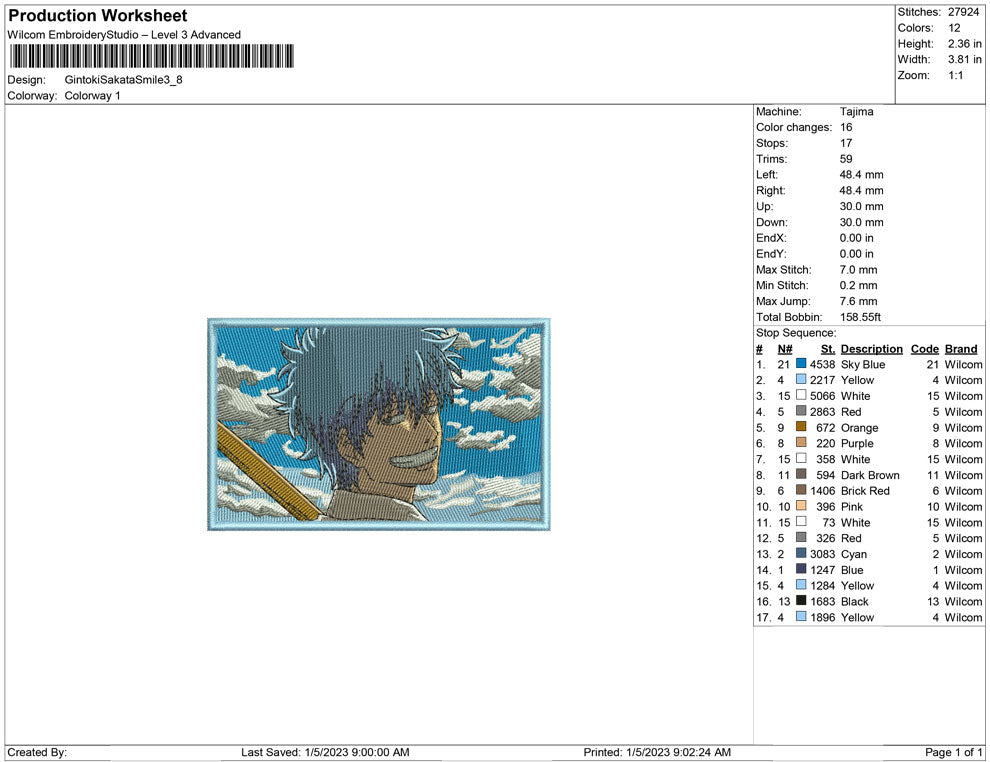
Task: Click the Max Jump value "7.6 mm"
Action: coord(859,301)
